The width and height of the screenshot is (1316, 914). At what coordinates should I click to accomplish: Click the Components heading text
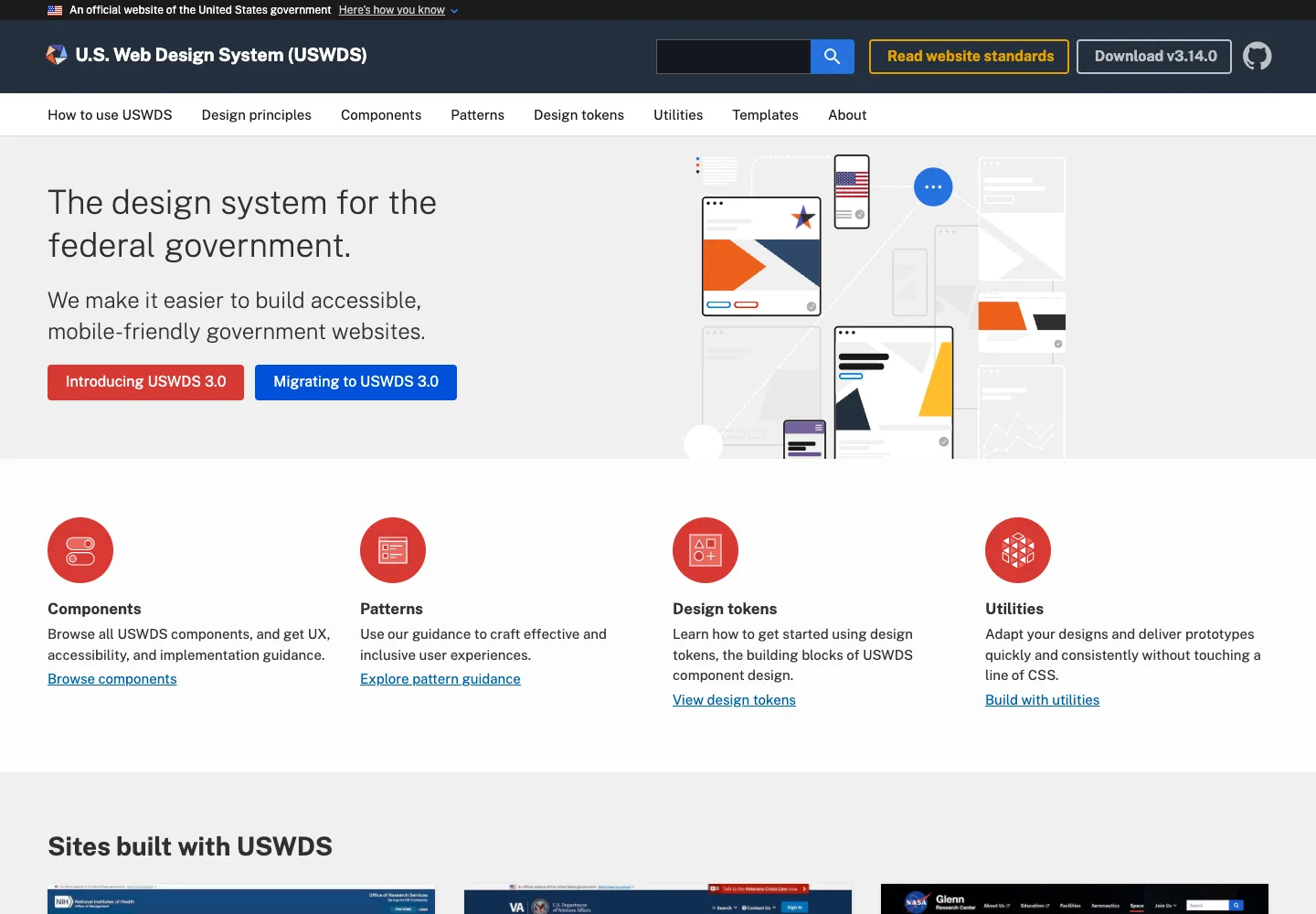[94, 609]
